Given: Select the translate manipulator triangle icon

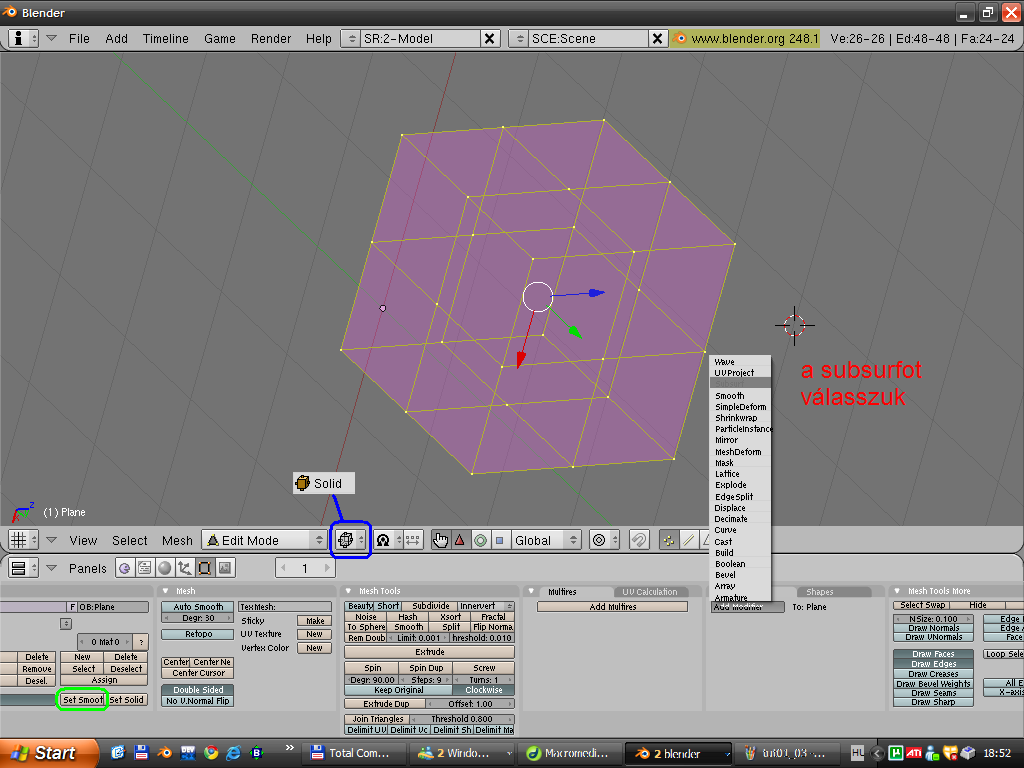Looking at the screenshot, I should [x=460, y=540].
